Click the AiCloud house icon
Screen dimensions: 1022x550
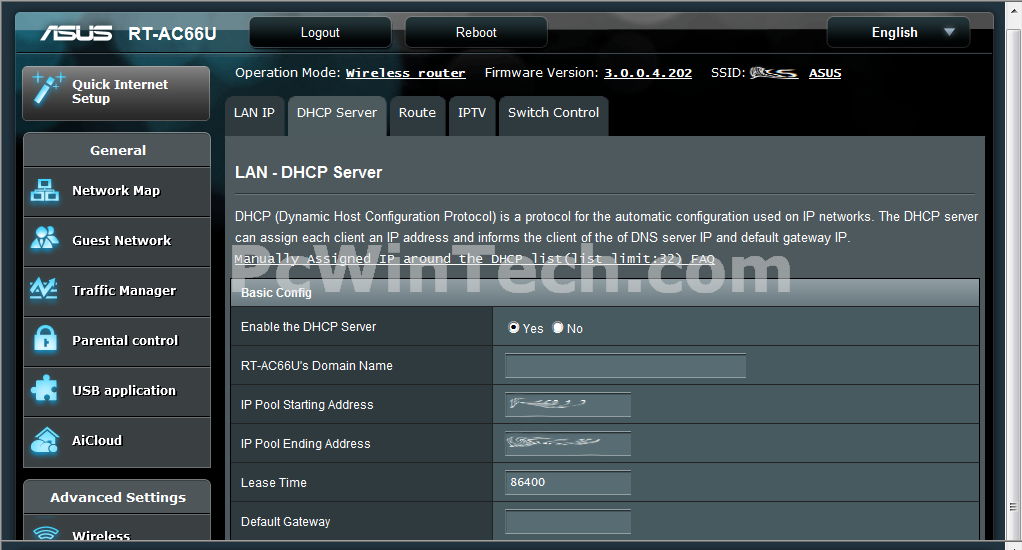point(44,440)
